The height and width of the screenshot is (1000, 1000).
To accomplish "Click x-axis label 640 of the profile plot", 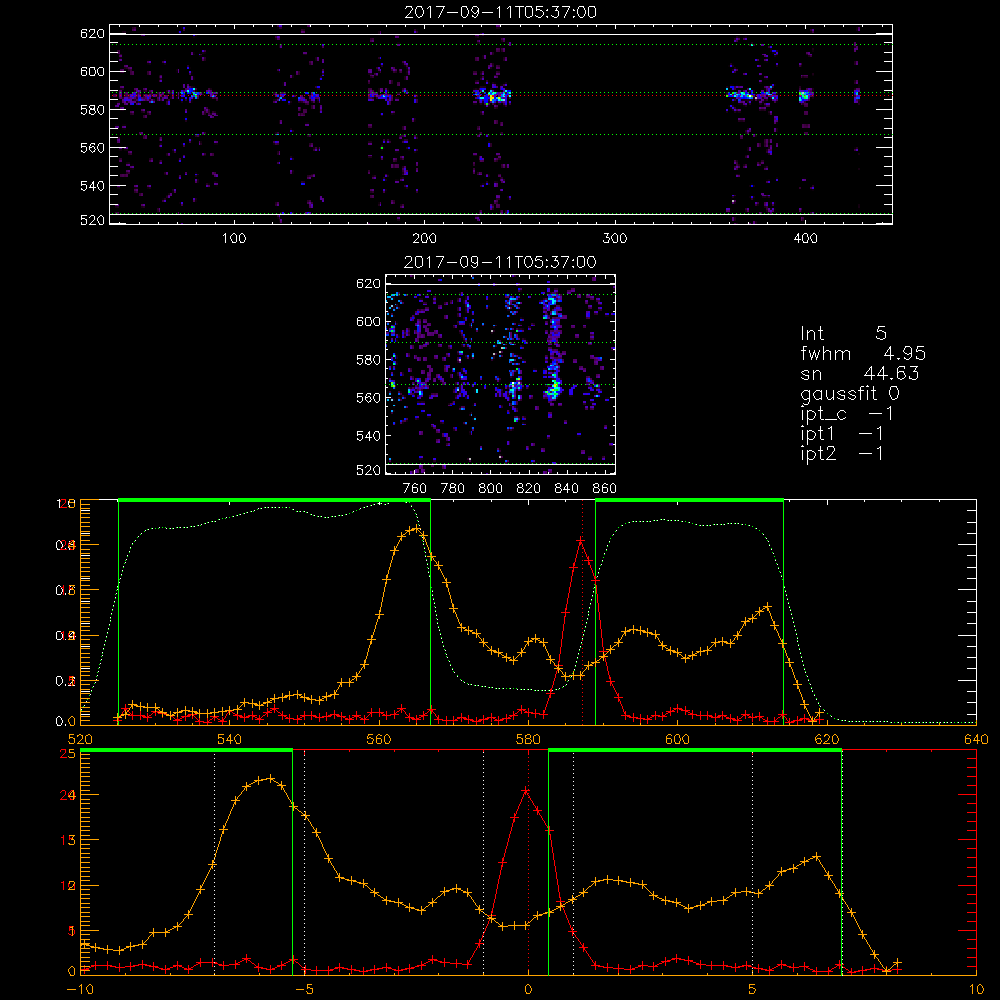I will point(976,739).
